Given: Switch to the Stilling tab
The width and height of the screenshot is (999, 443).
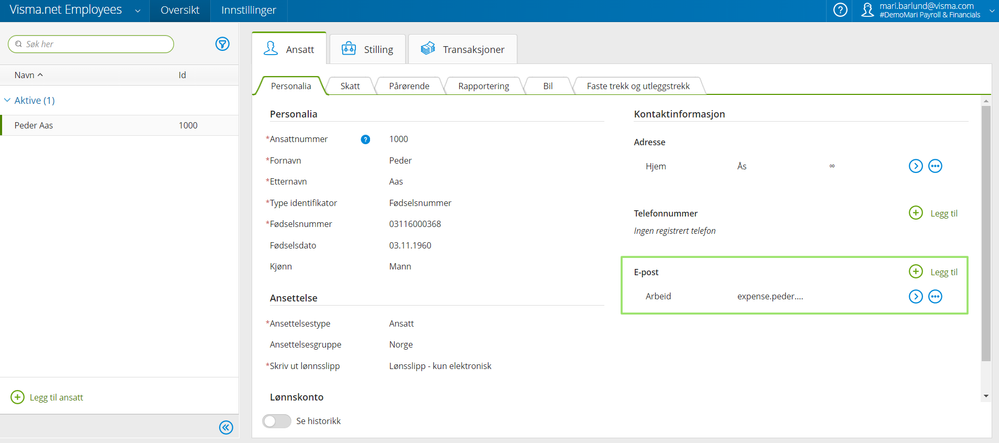Looking at the screenshot, I should [x=368, y=49].
